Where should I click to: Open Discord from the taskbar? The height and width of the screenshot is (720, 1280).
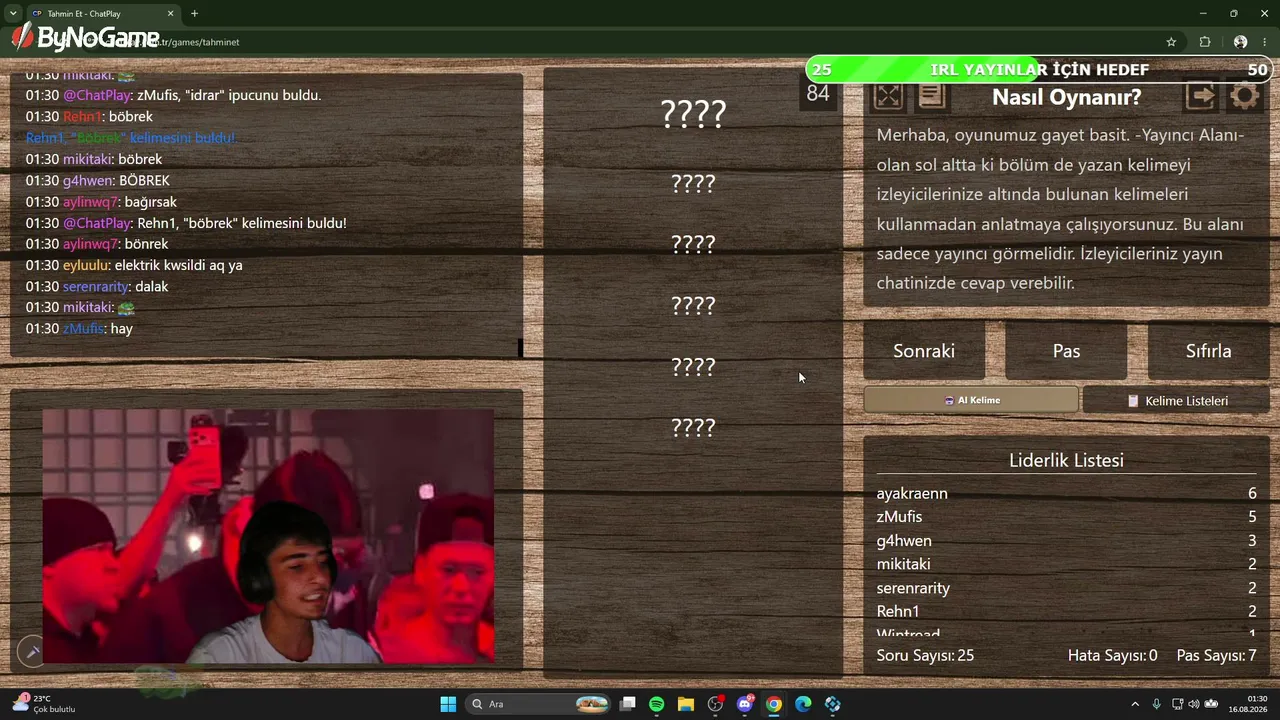(744, 704)
